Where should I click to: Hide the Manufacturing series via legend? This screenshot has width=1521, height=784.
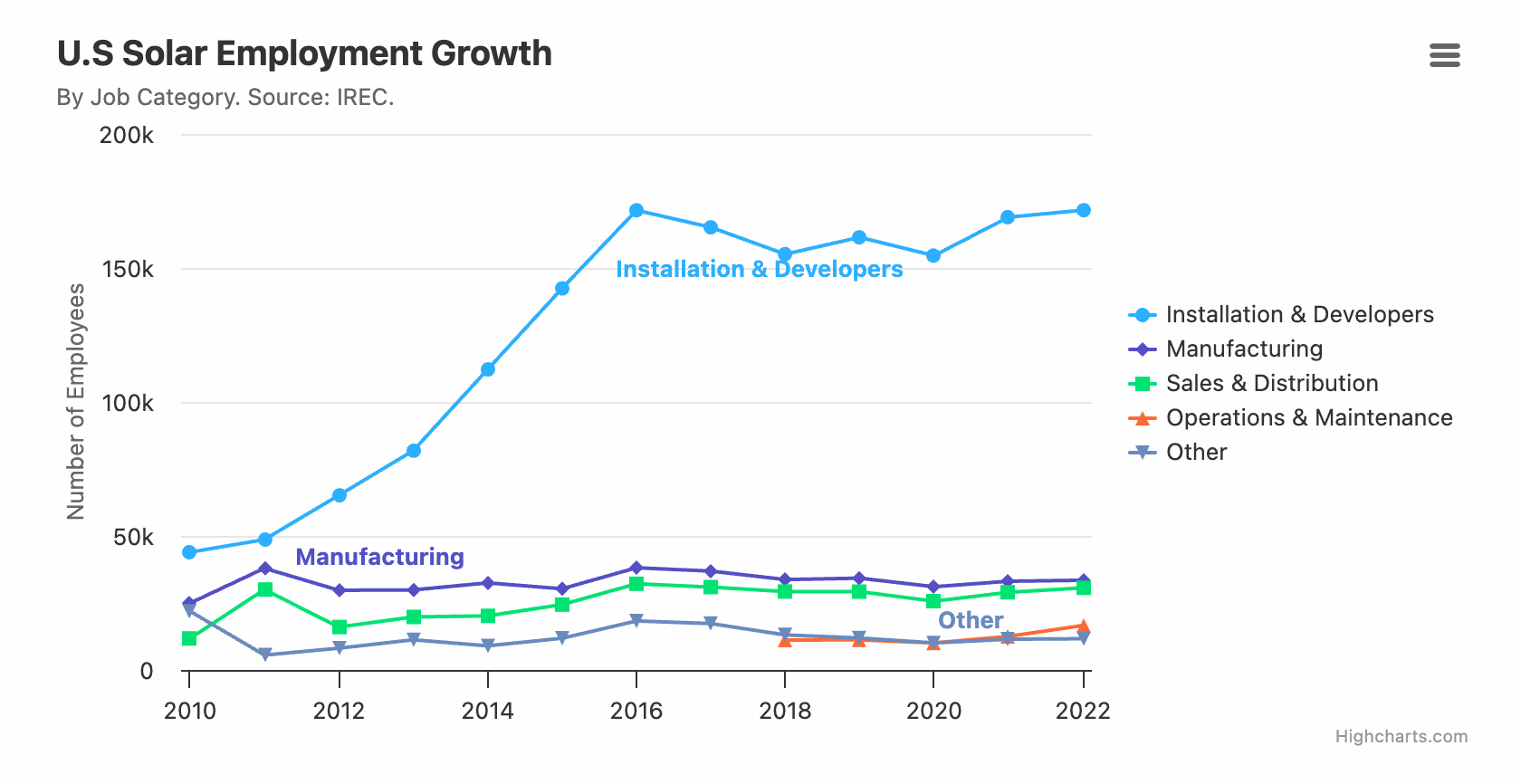(x=1244, y=349)
